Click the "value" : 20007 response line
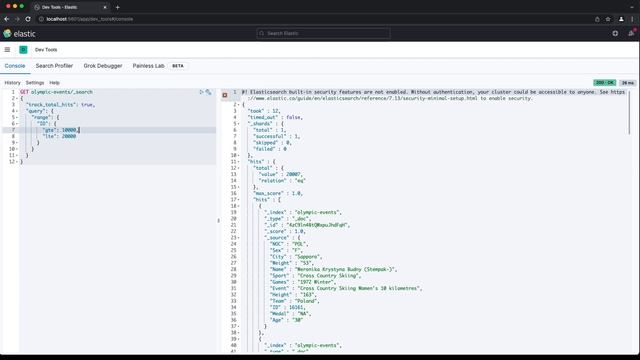Screen dimensions: 640x360 point(280,174)
